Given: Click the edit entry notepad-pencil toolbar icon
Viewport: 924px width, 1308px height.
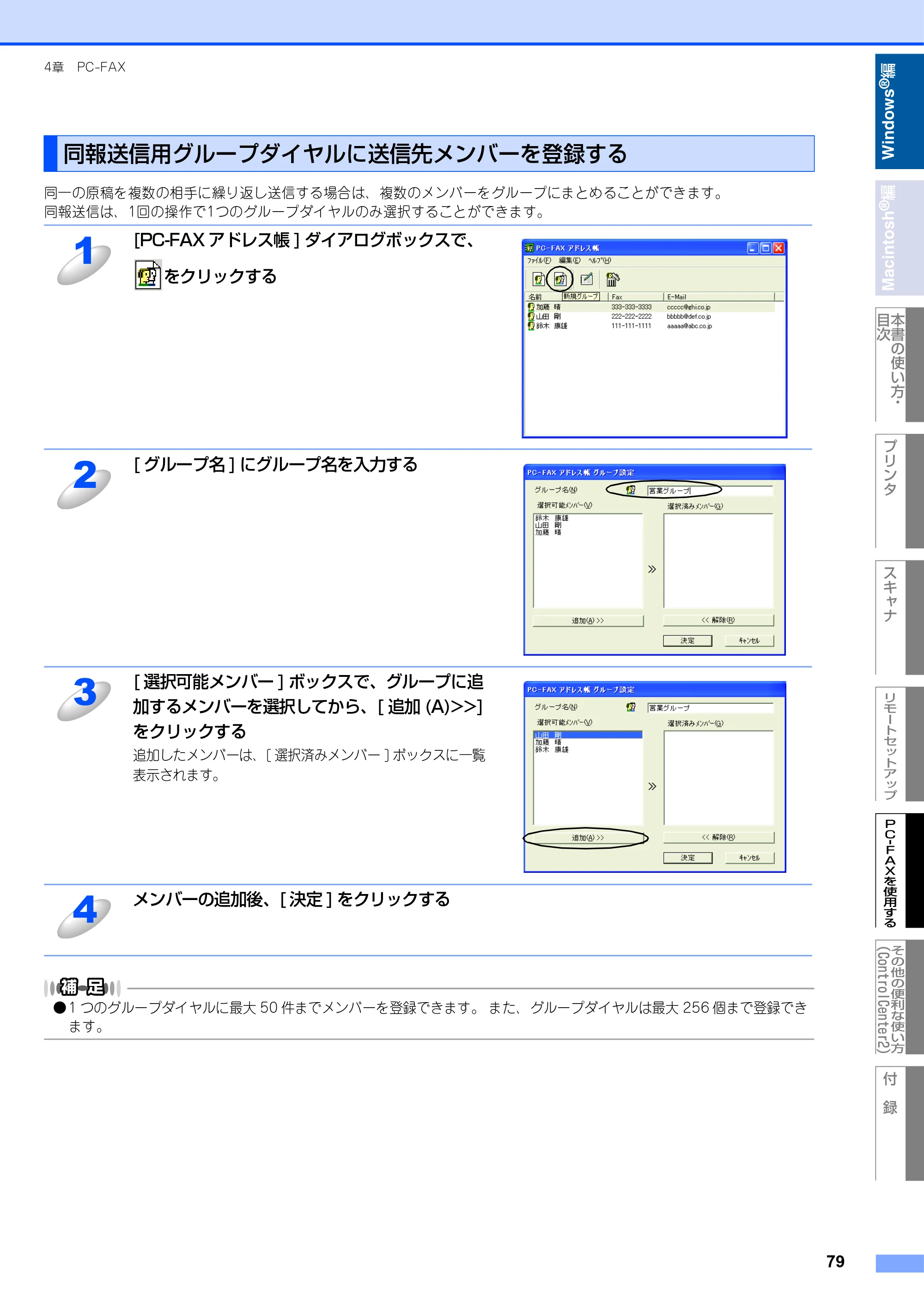Looking at the screenshot, I should pyautogui.click(x=586, y=279).
